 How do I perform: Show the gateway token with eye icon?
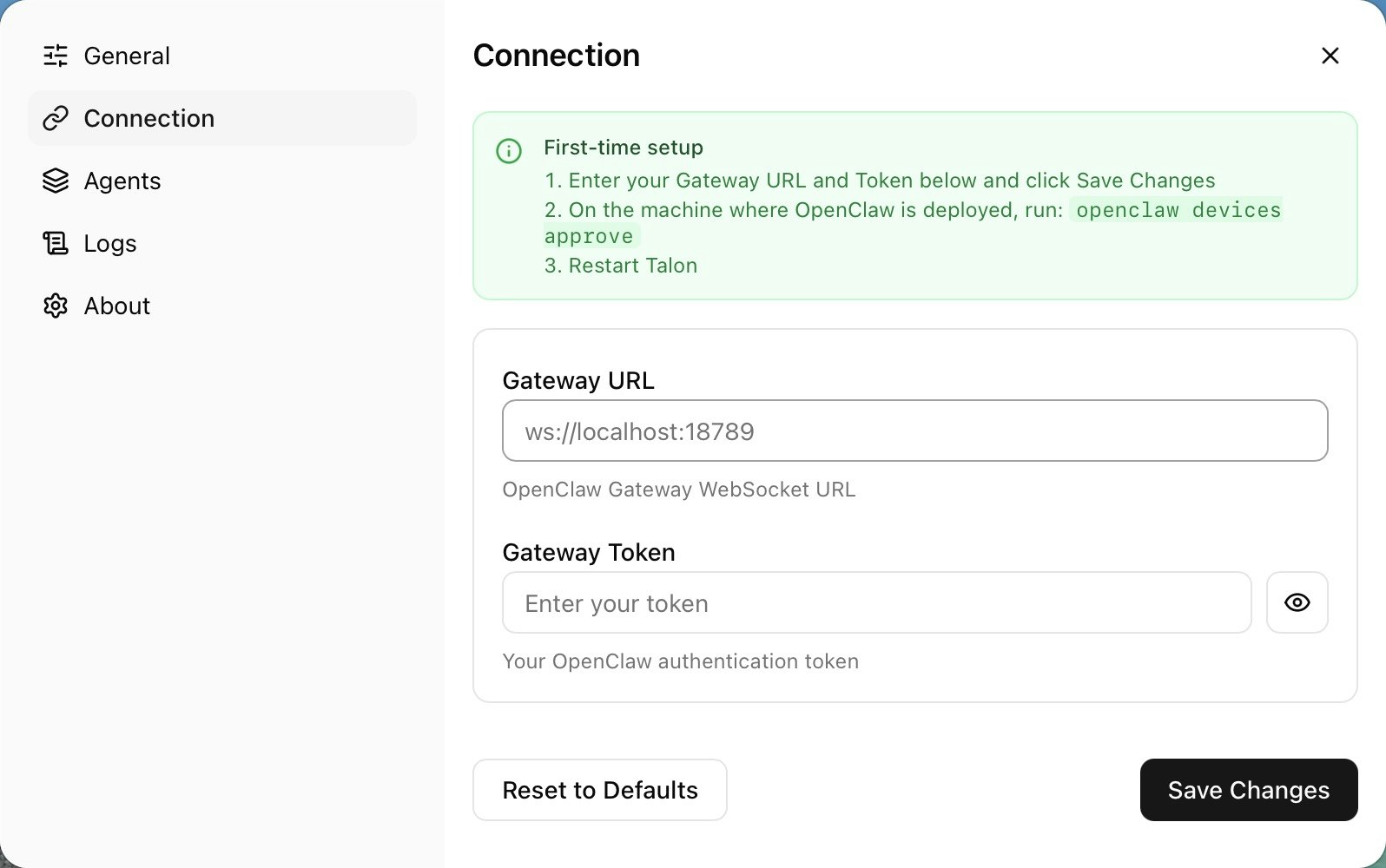click(1297, 602)
